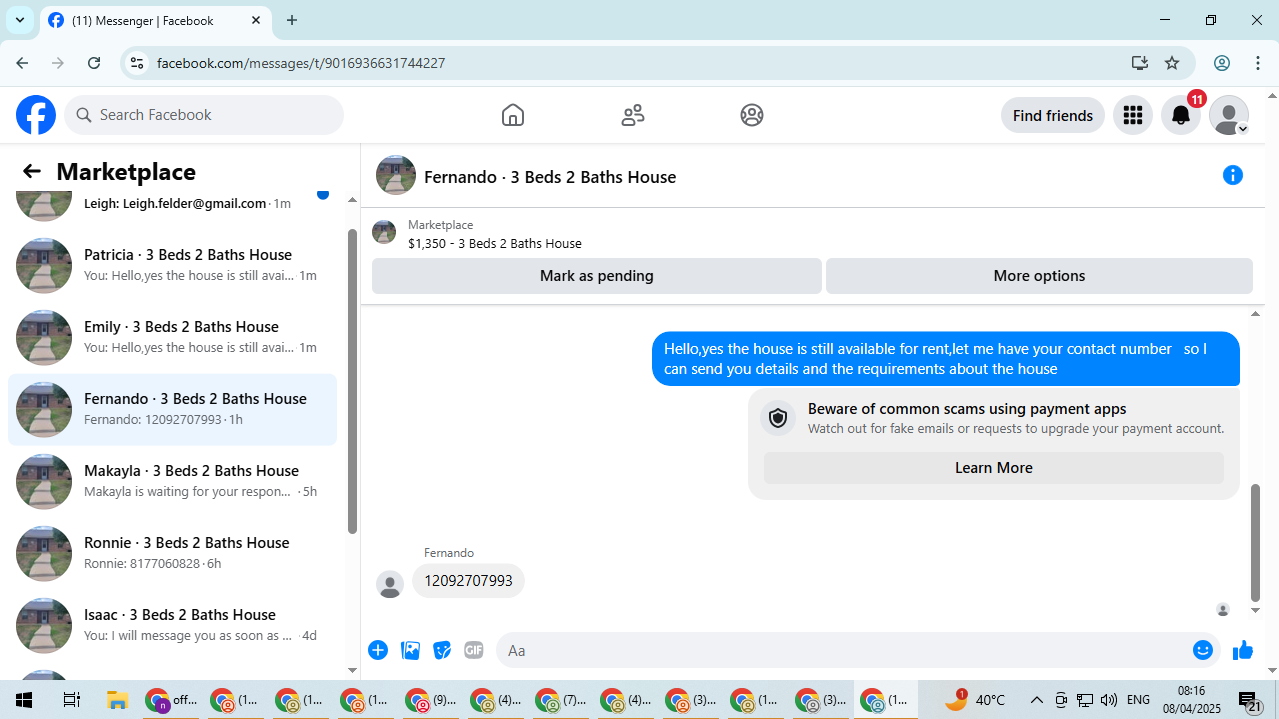Click the More options button
The height and width of the screenshot is (719, 1279).
click(x=1039, y=276)
